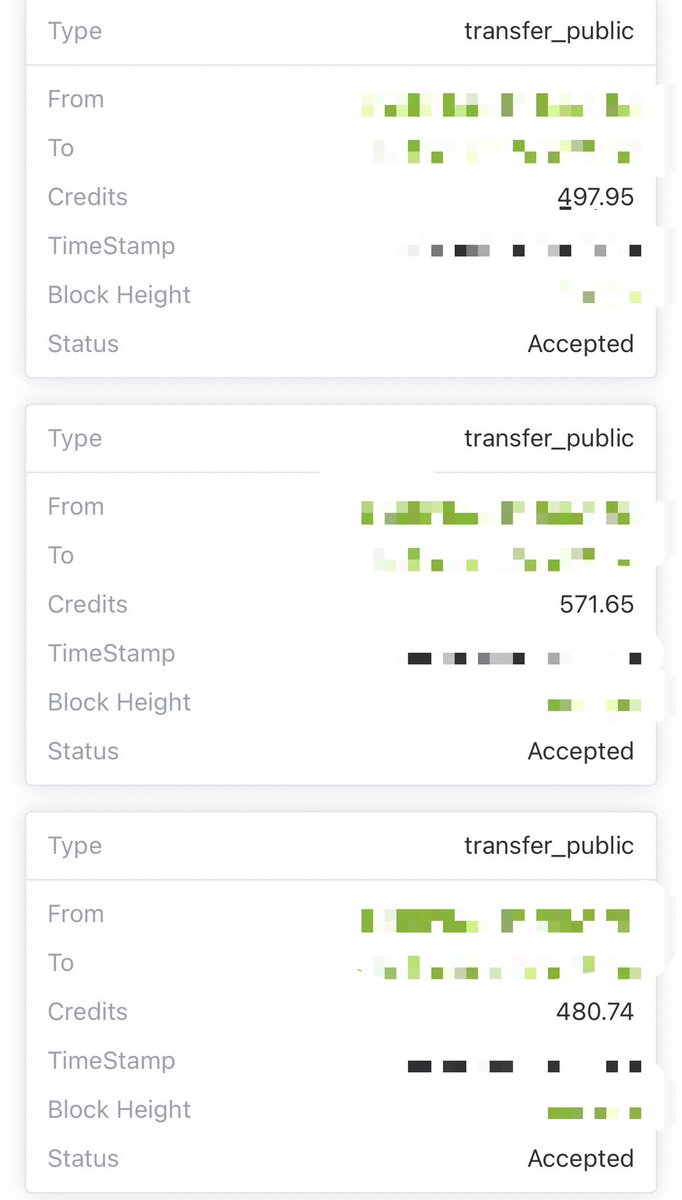Click transfer_public type in the first card

(x=549, y=31)
